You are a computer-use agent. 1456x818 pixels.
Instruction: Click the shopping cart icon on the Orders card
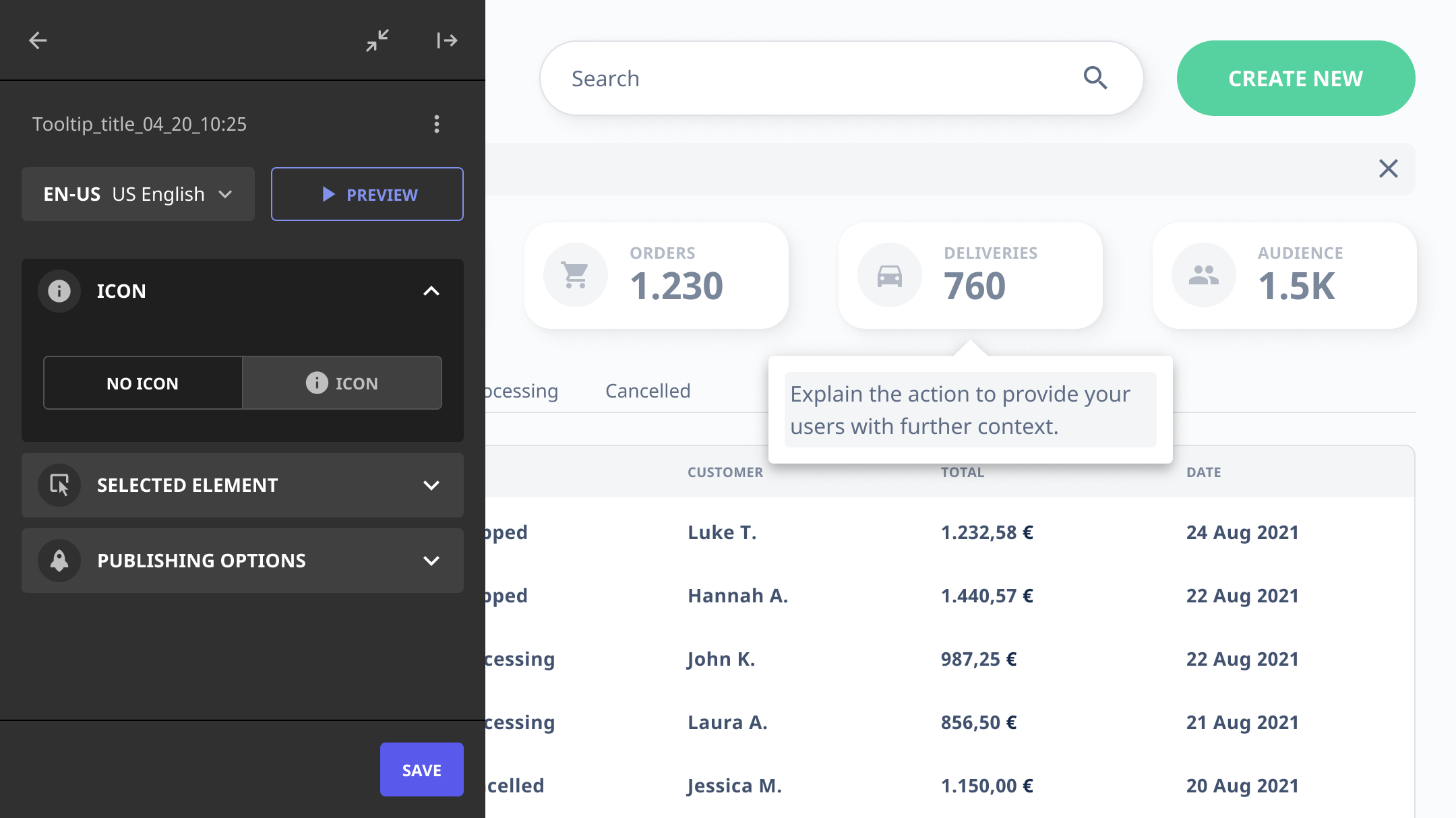575,275
